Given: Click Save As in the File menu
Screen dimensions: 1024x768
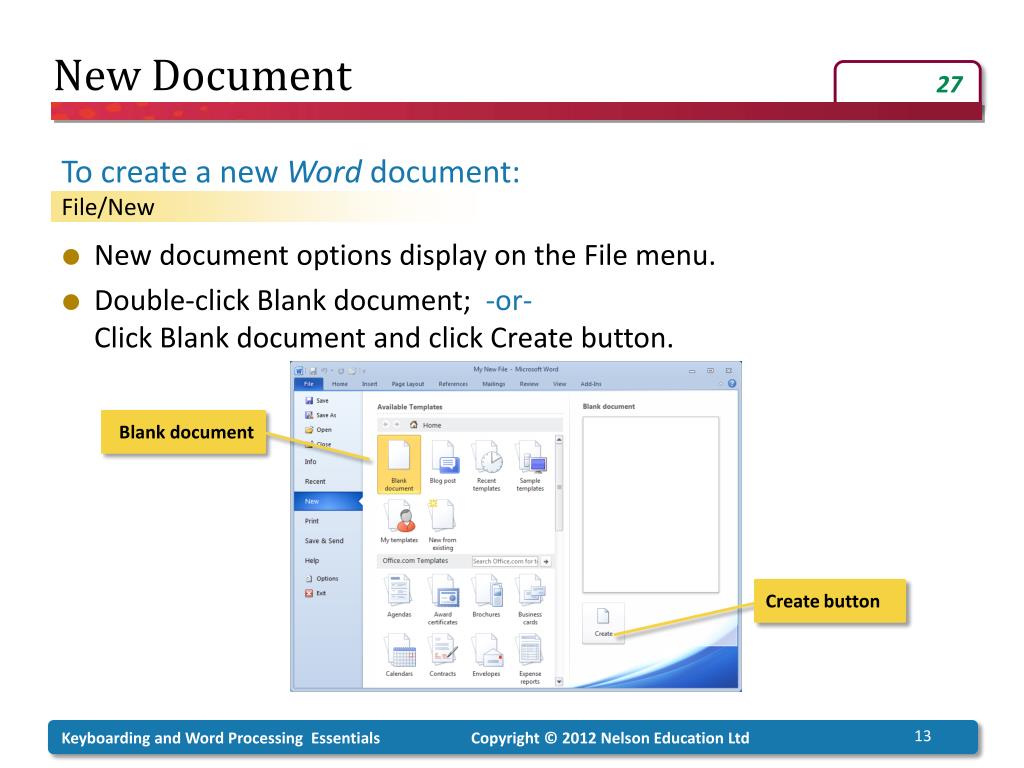Looking at the screenshot, I should tap(321, 415).
